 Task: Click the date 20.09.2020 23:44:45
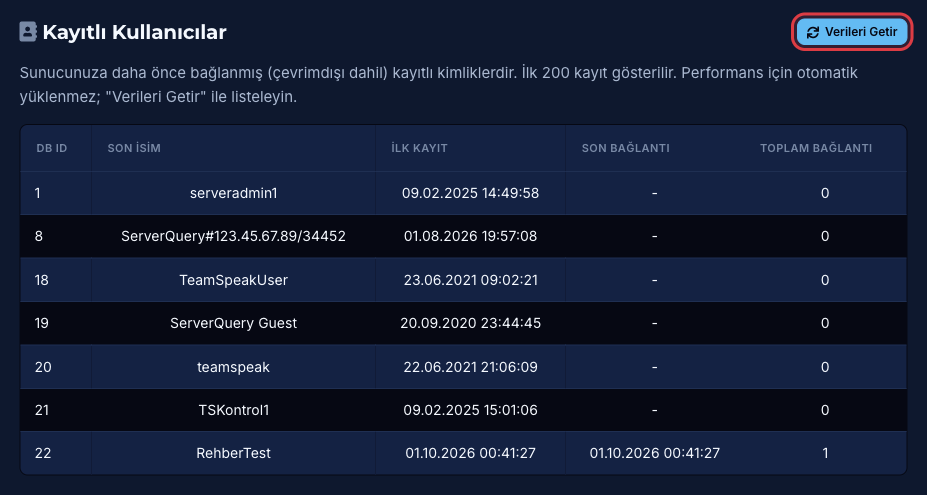coord(471,323)
